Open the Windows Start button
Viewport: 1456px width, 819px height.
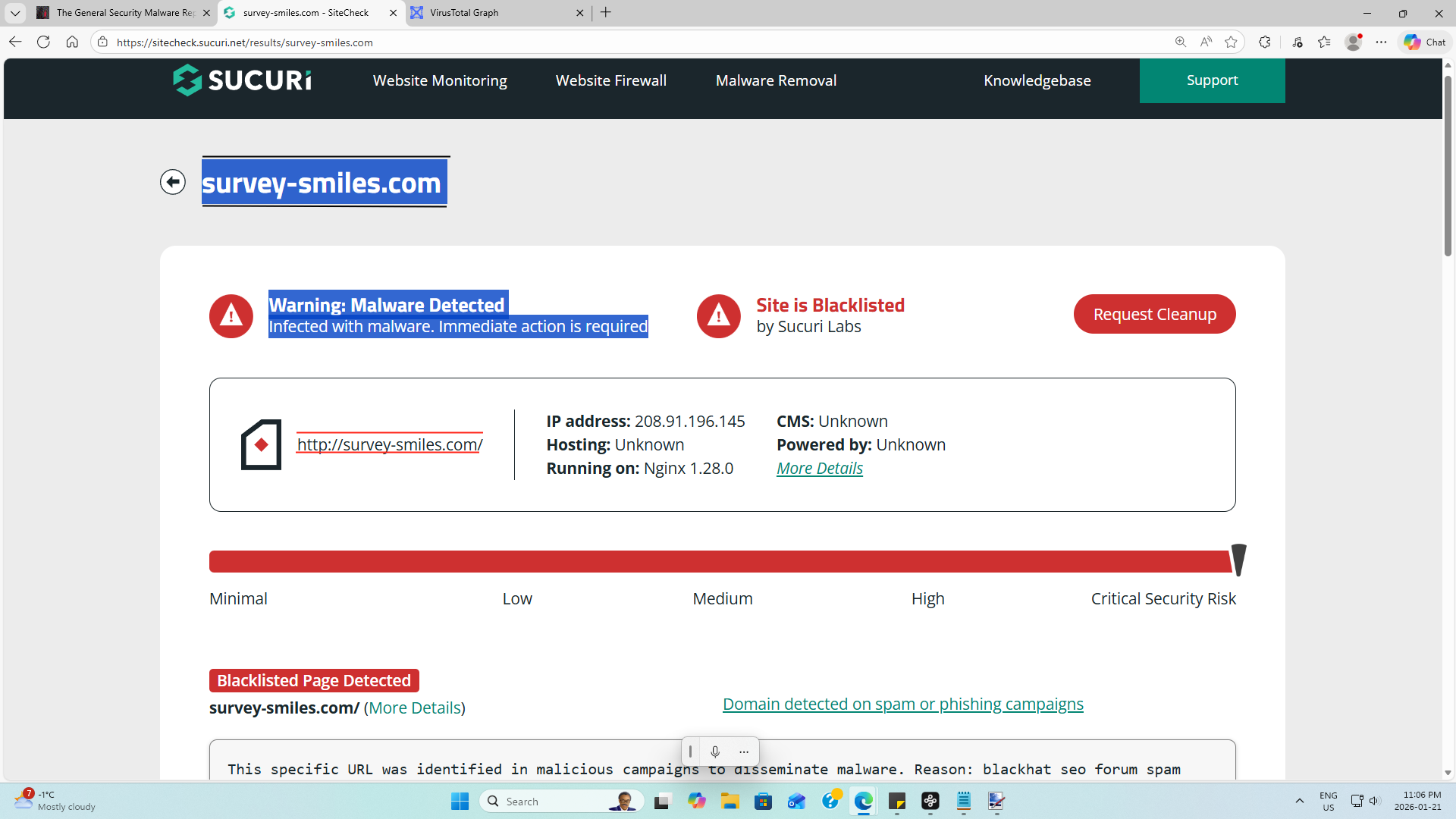[x=460, y=801]
